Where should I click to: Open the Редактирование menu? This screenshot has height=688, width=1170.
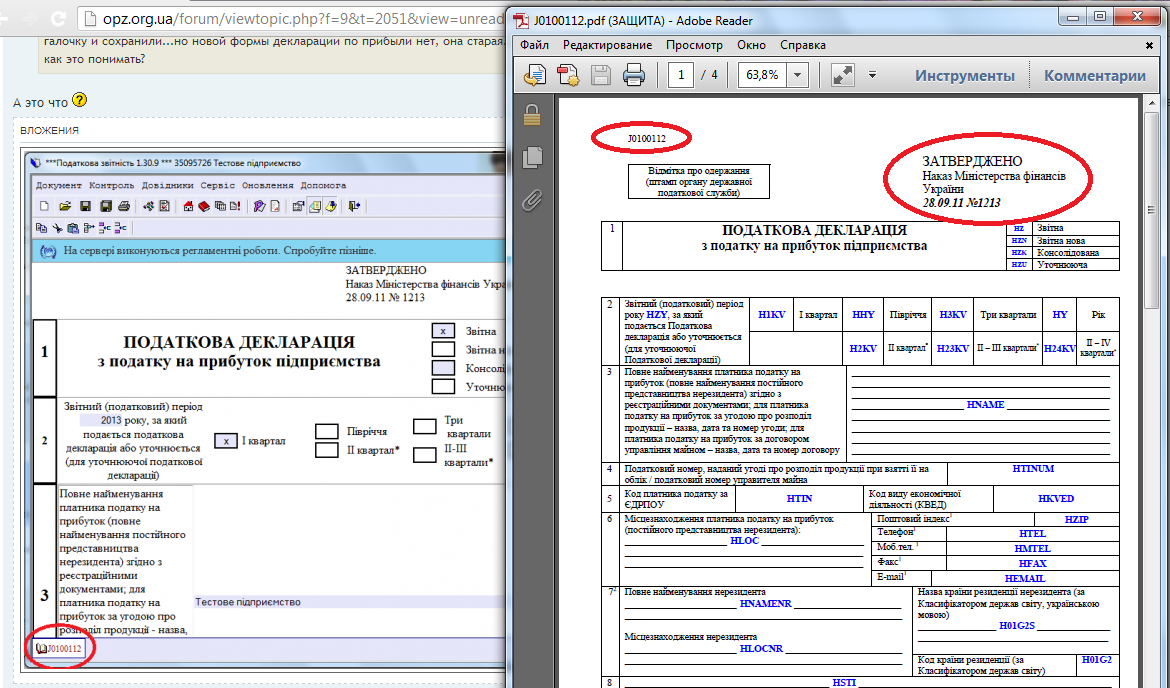(607, 45)
